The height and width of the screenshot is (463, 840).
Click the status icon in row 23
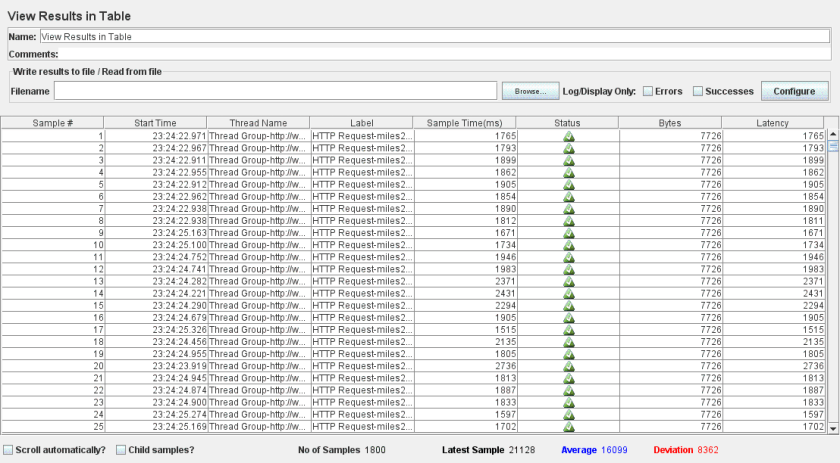[568, 402]
